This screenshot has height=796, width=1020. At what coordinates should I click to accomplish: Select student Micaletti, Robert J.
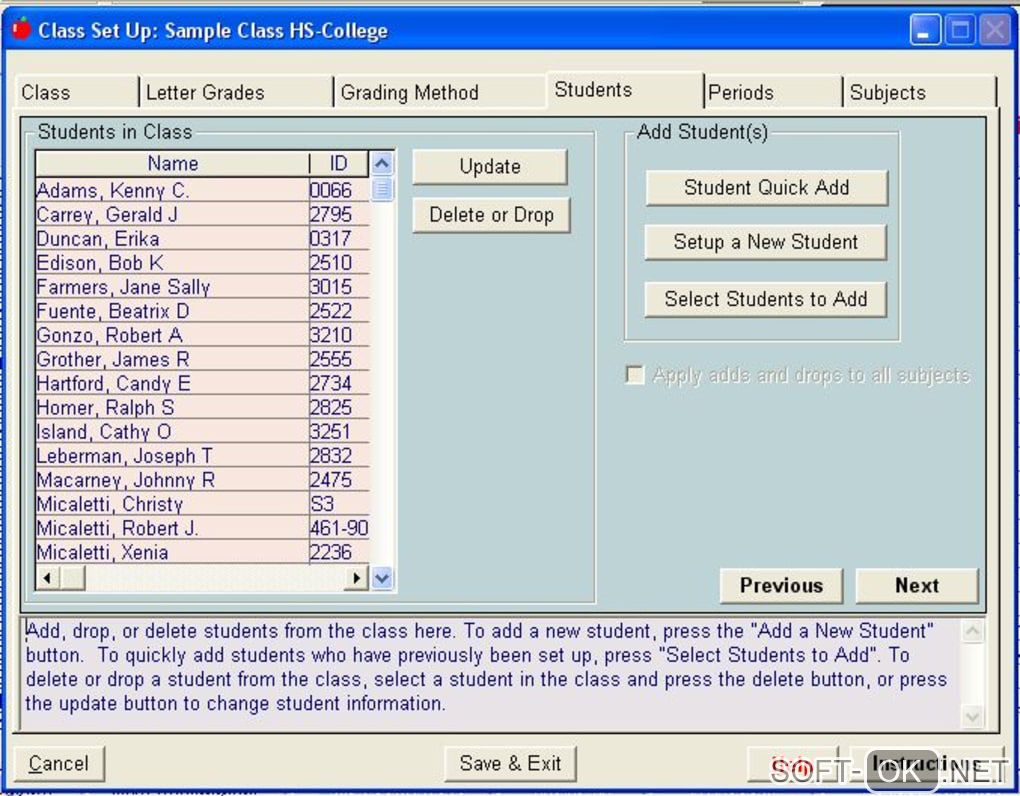click(172, 527)
